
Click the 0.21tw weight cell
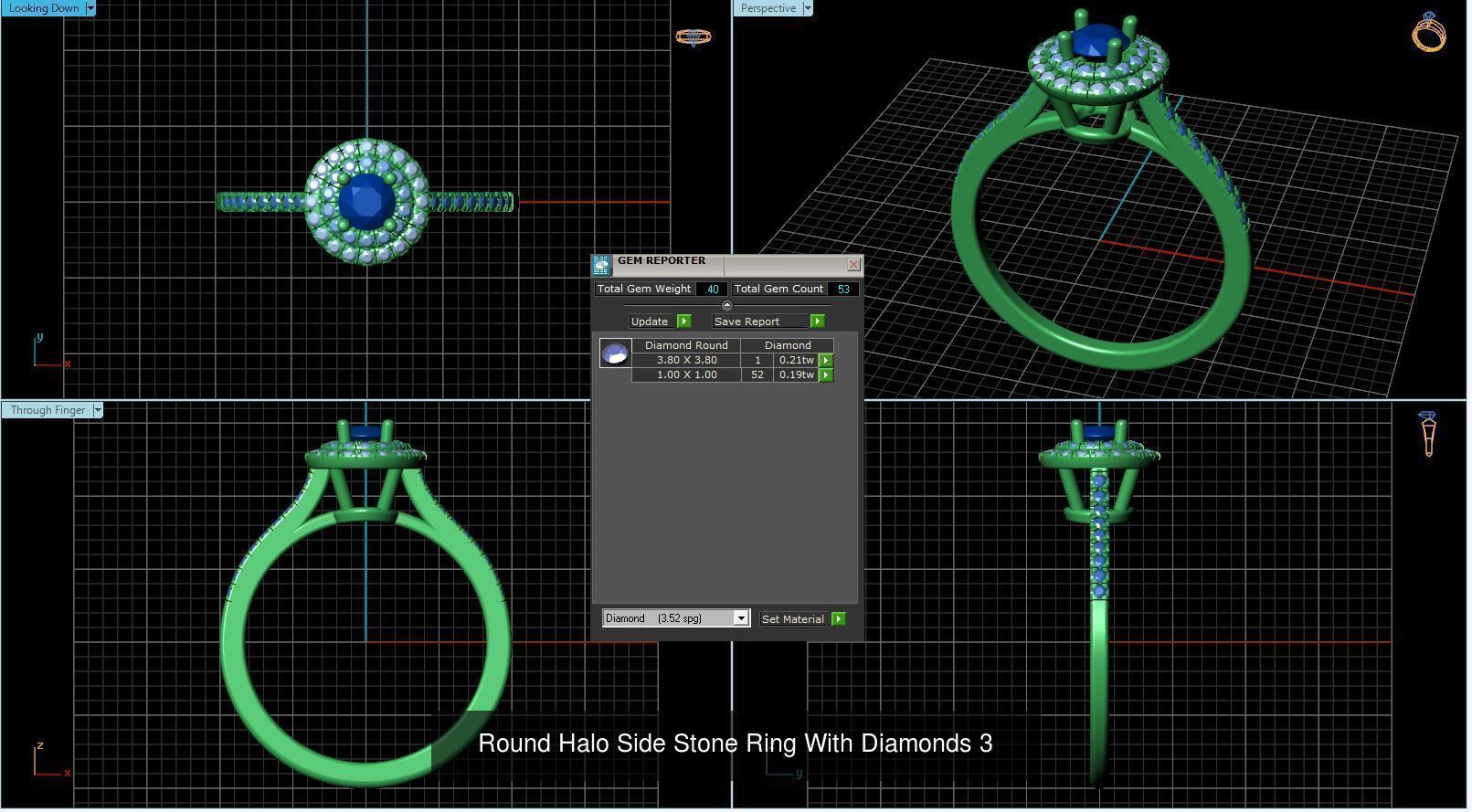(x=797, y=361)
